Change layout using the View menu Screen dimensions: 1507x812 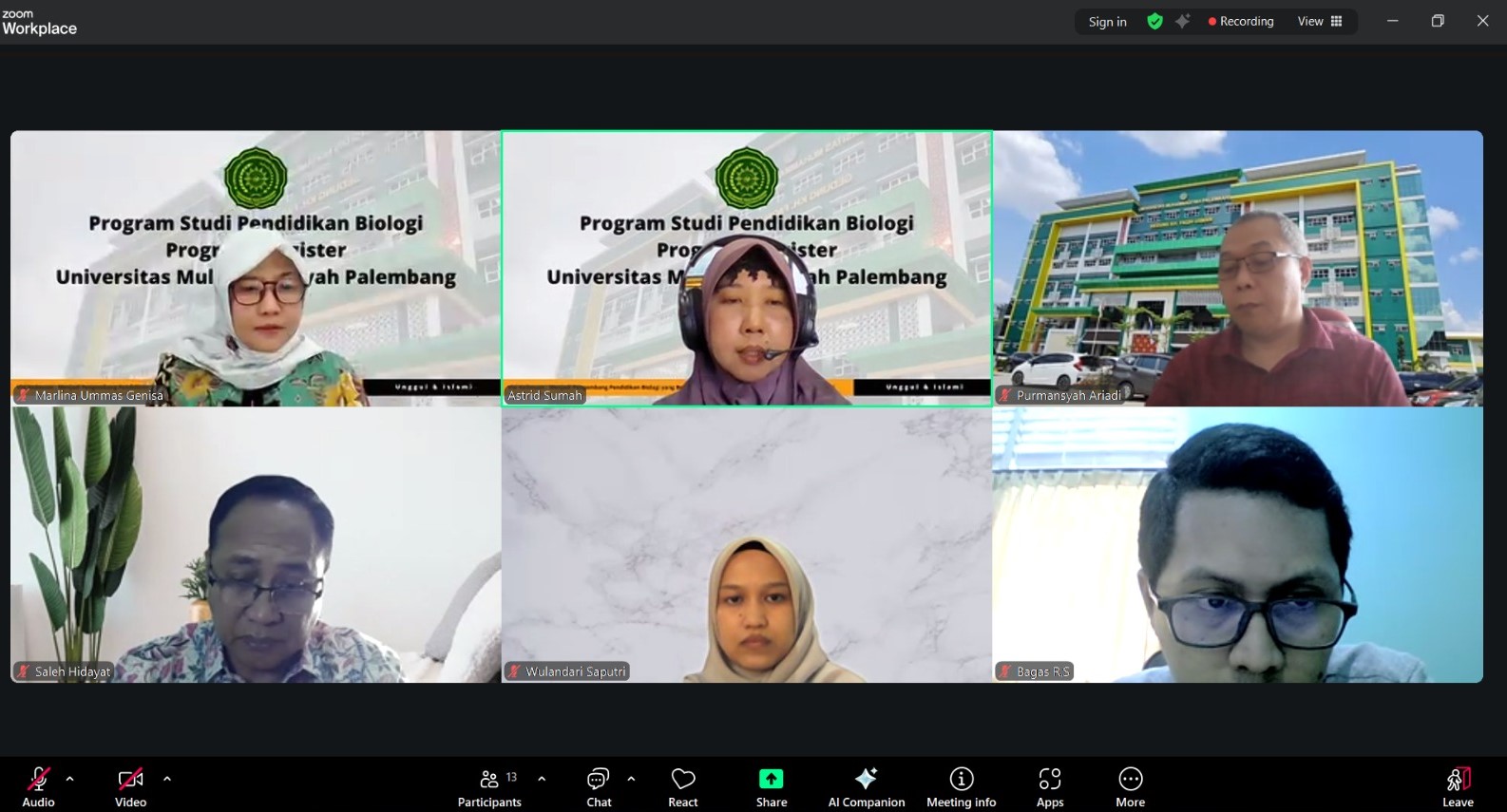click(1319, 22)
